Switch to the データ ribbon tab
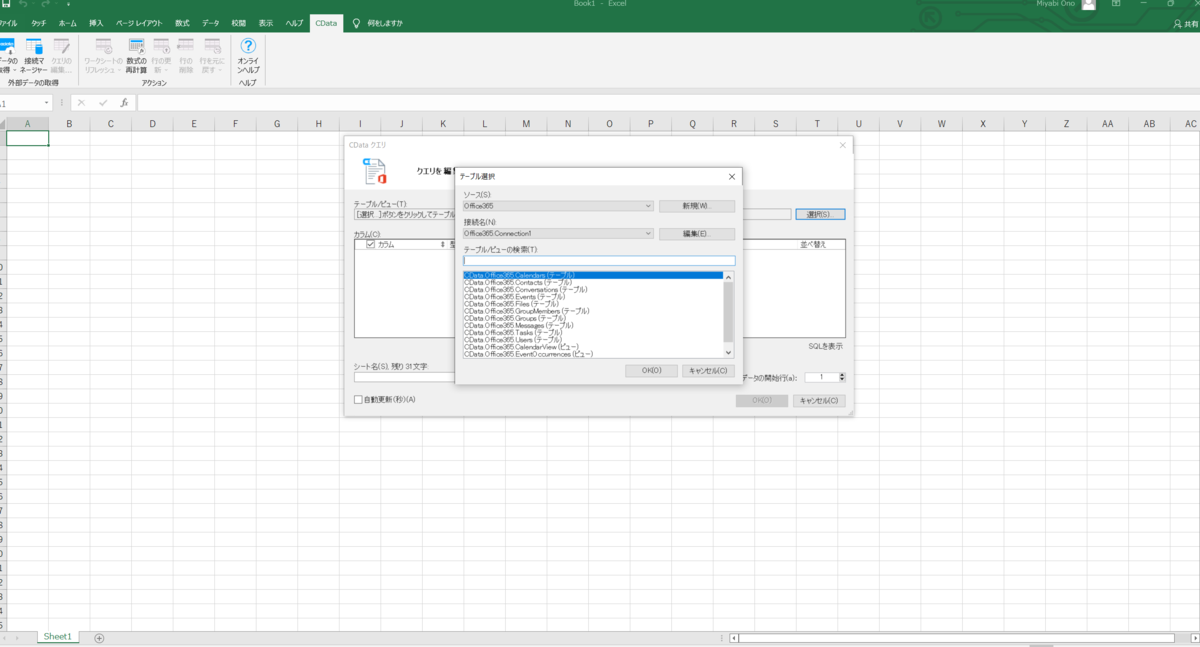1200x647 pixels. (211, 22)
